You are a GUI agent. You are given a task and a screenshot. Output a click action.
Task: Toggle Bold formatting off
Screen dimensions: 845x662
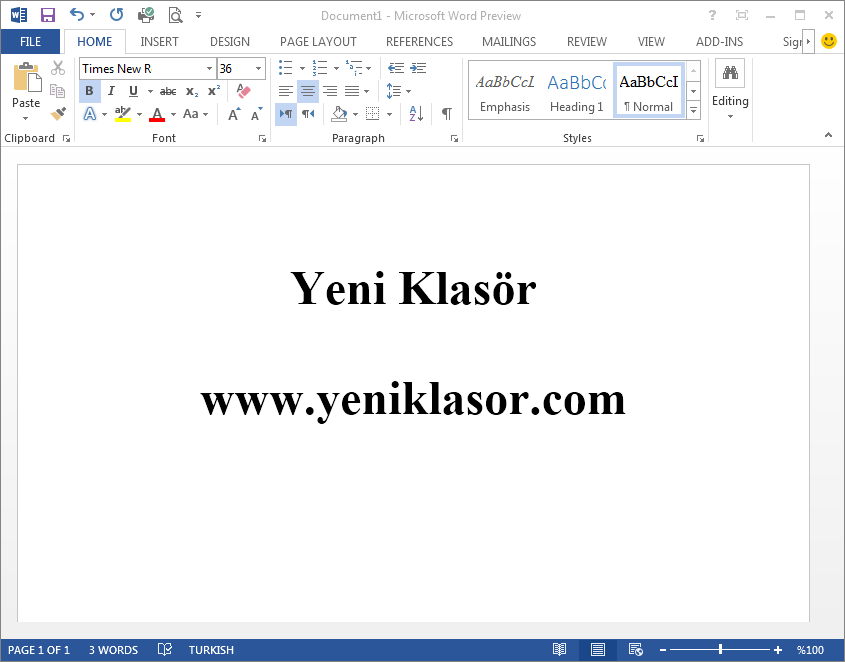tap(89, 91)
